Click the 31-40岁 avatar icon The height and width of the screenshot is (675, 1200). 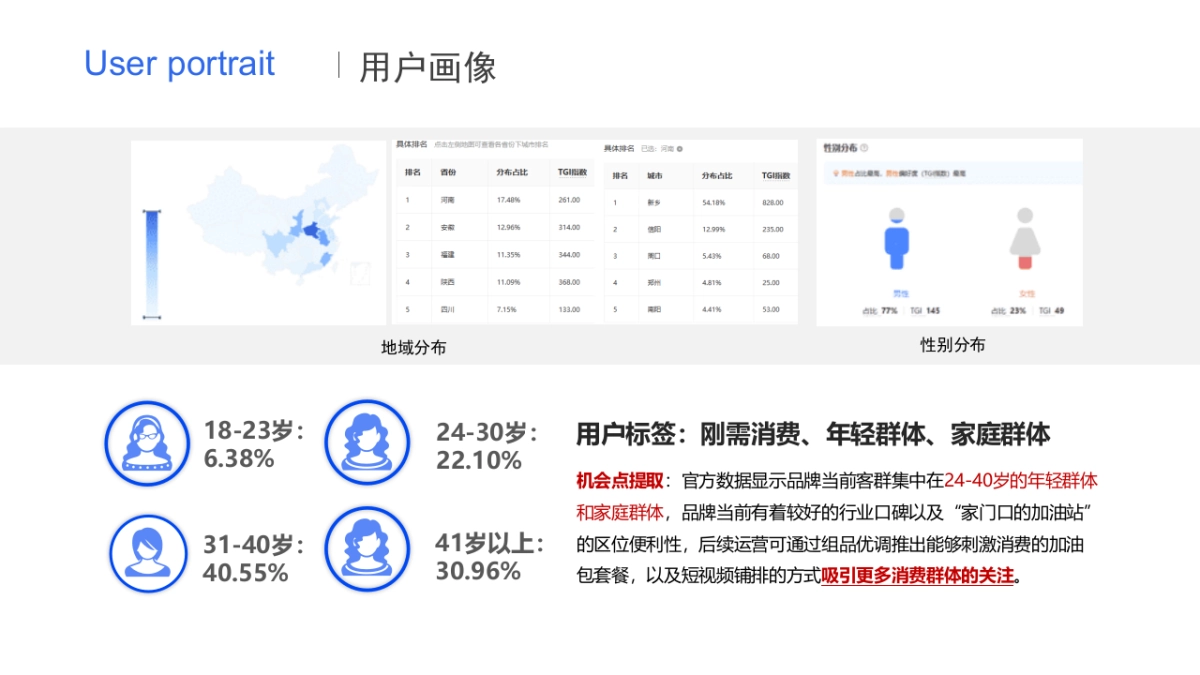[x=147, y=552]
